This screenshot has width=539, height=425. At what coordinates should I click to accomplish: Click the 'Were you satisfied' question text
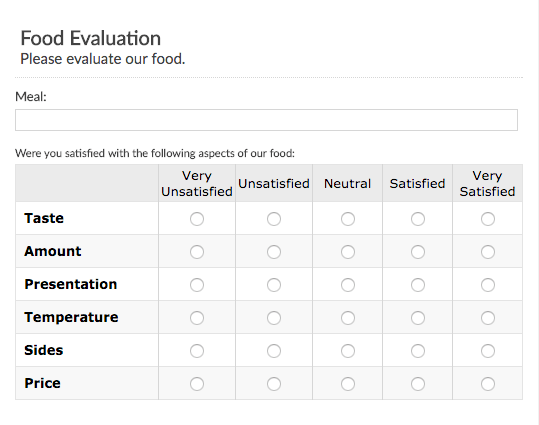click(155, 153)
